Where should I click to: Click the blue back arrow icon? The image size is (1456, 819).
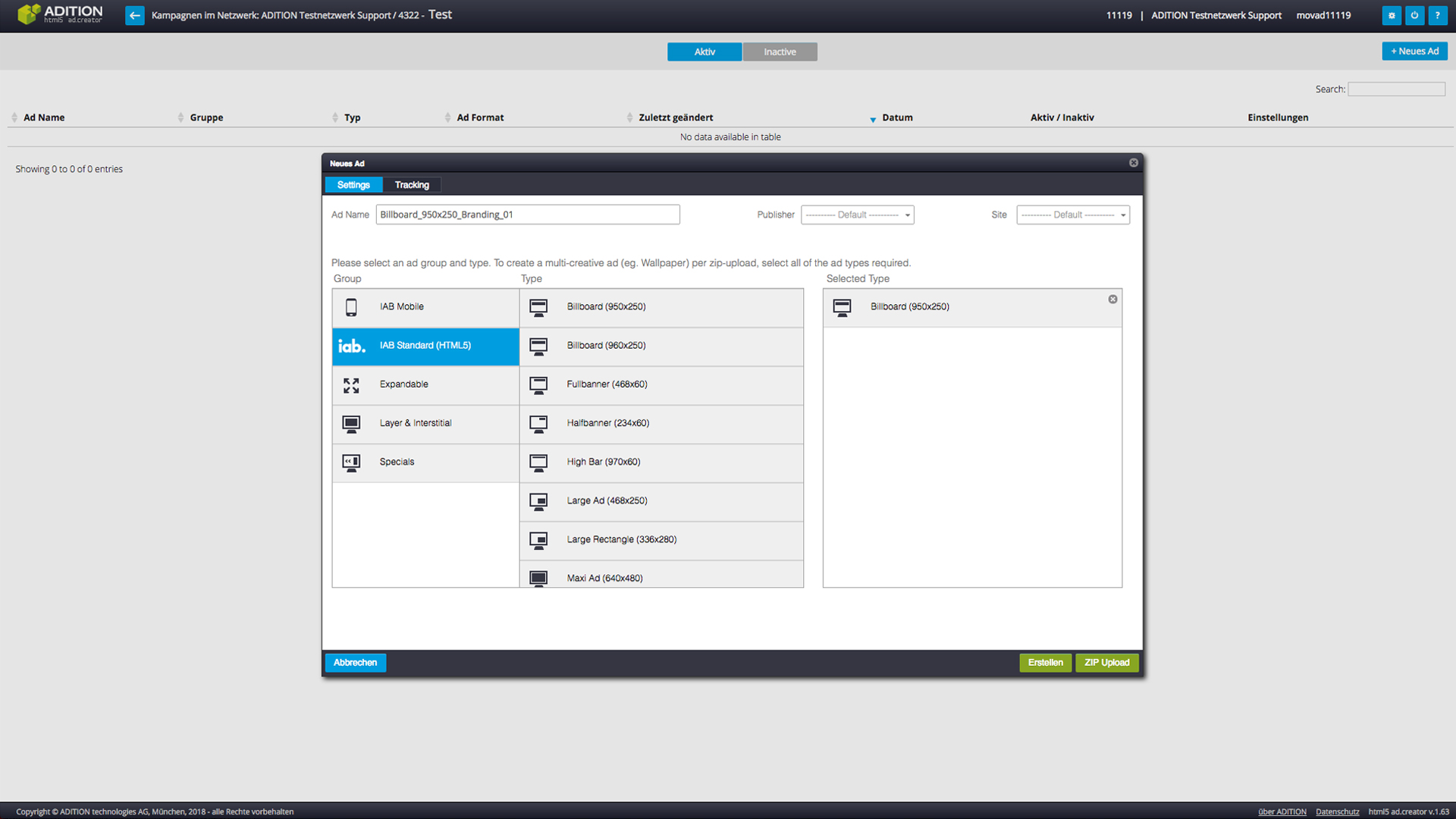134,15
